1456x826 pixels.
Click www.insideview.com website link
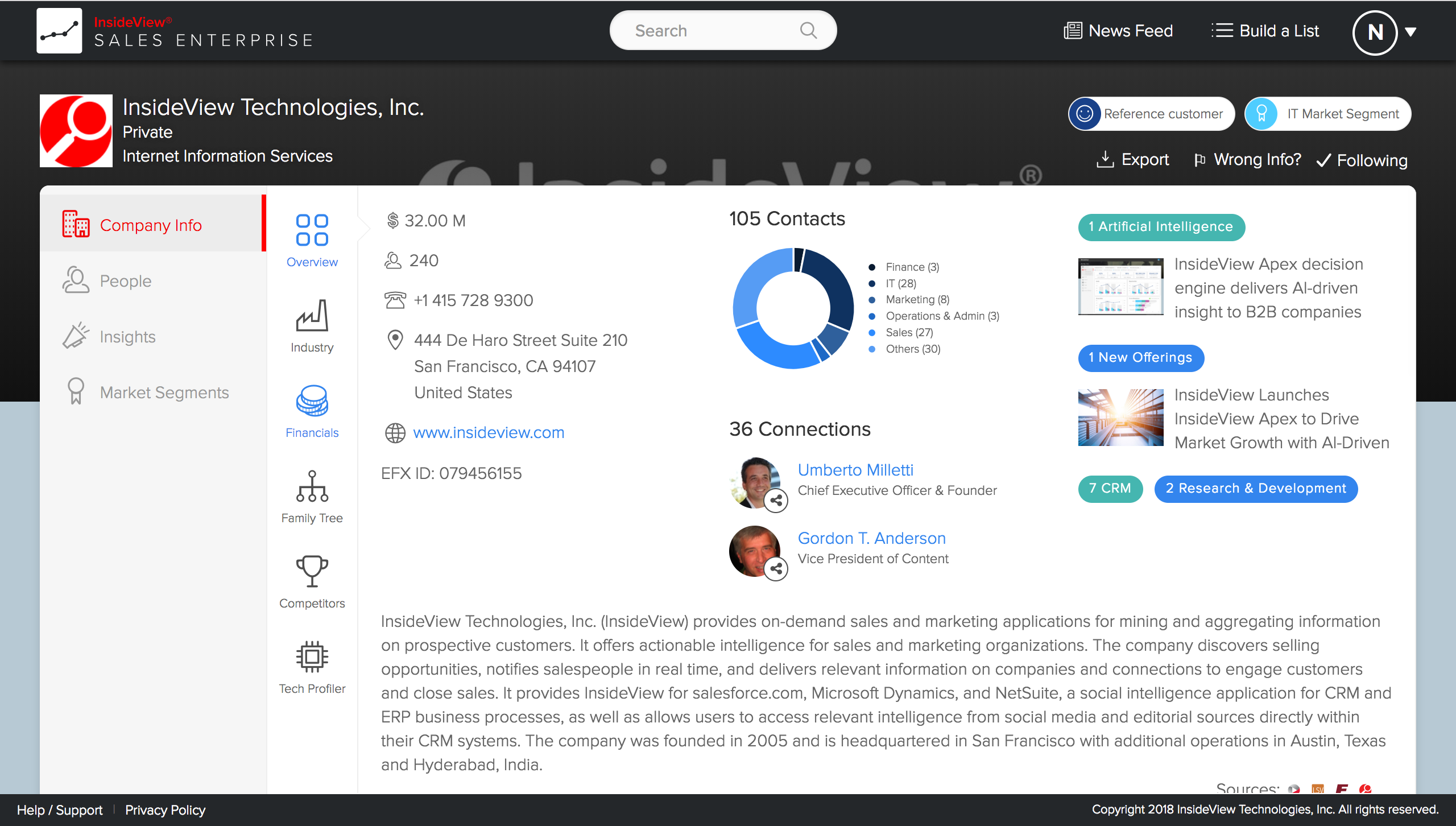click(489, 433)
